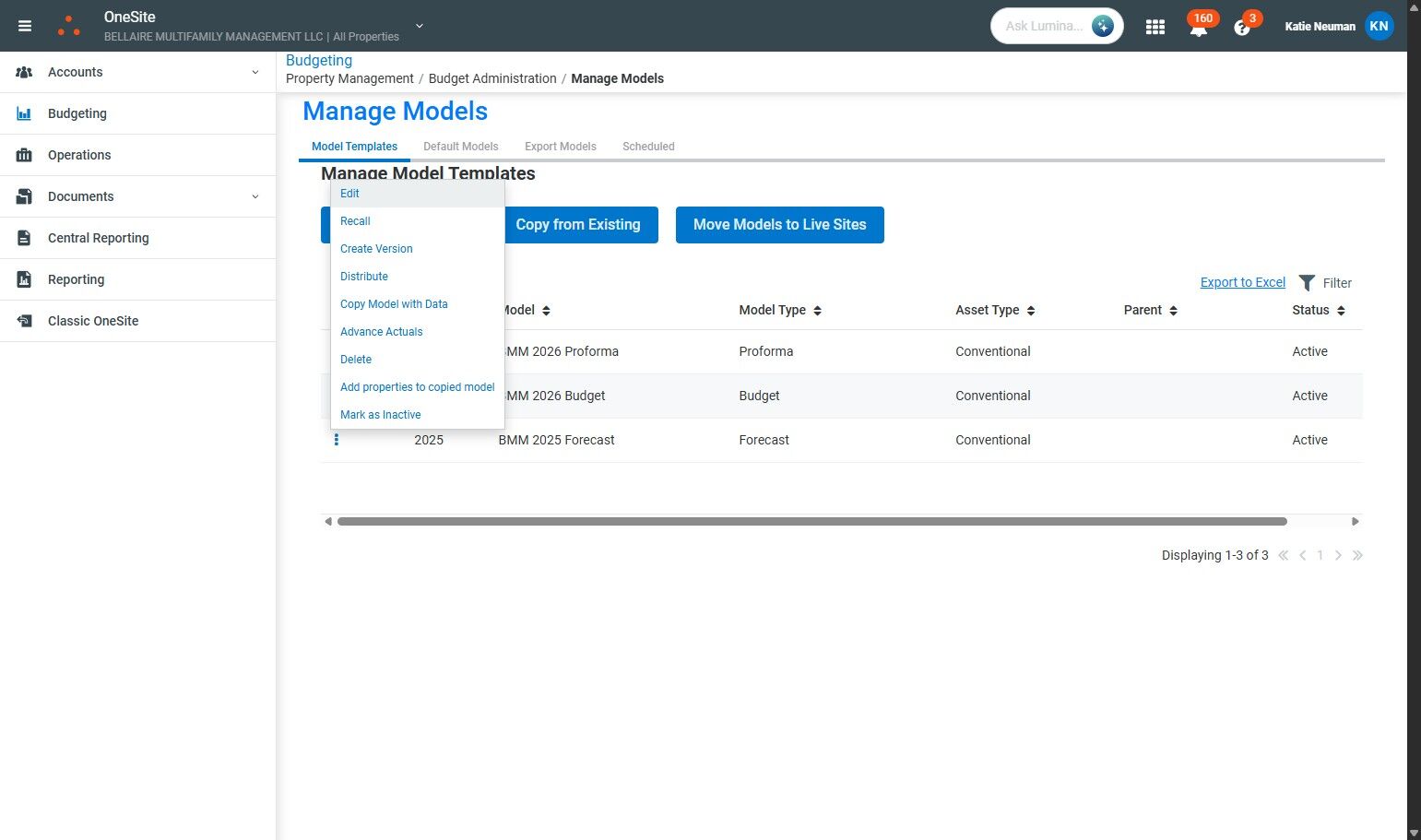This screenshot has height=840, width=1421.
Task: Click the Ask Lumina sparkle icon
Action: tap(1102, 26)
